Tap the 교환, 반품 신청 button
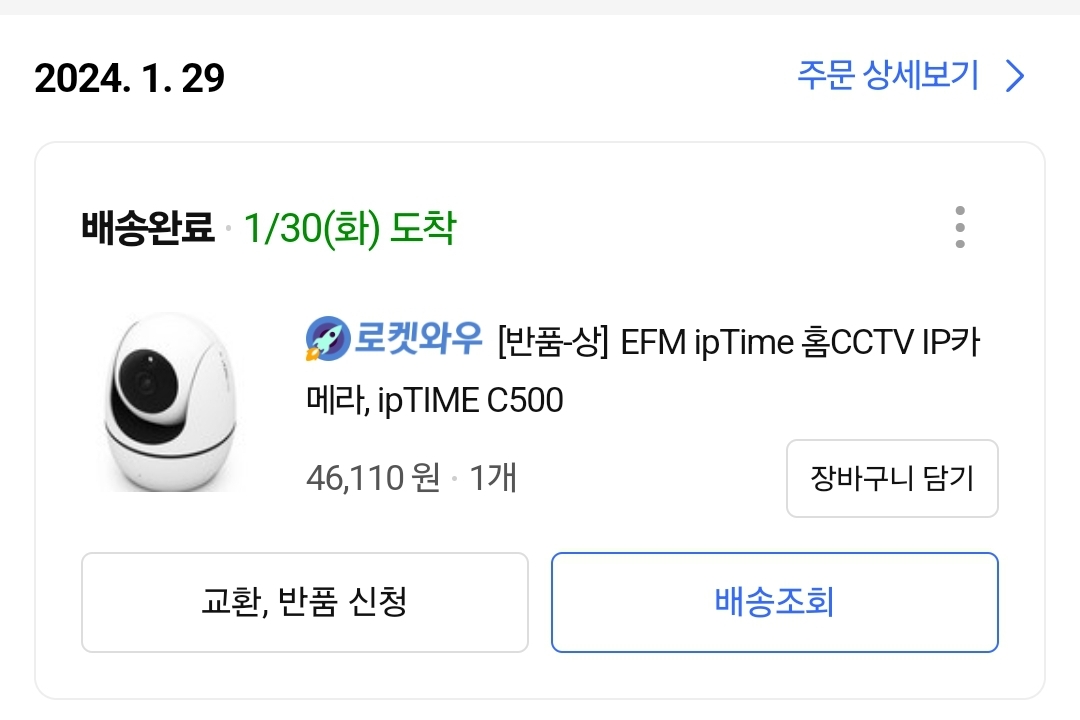 pyautogui.click(x=304, y=602)
